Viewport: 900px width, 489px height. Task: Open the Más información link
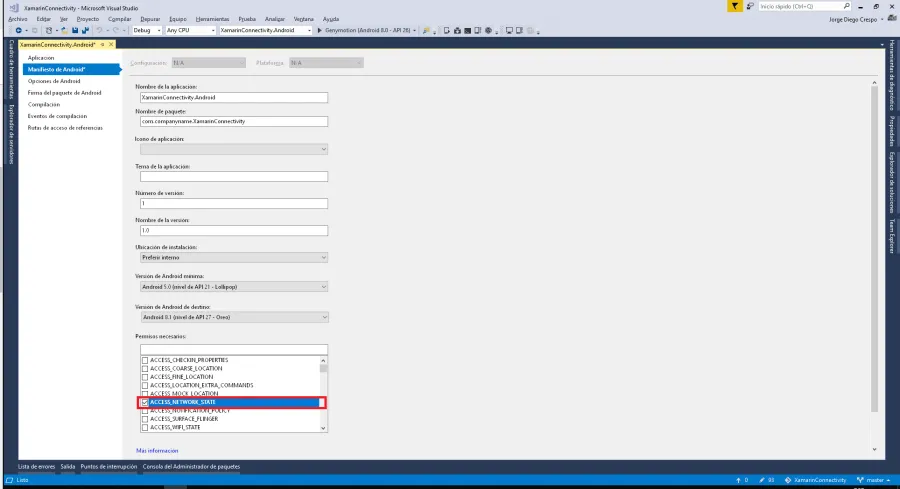coord(157,451)
